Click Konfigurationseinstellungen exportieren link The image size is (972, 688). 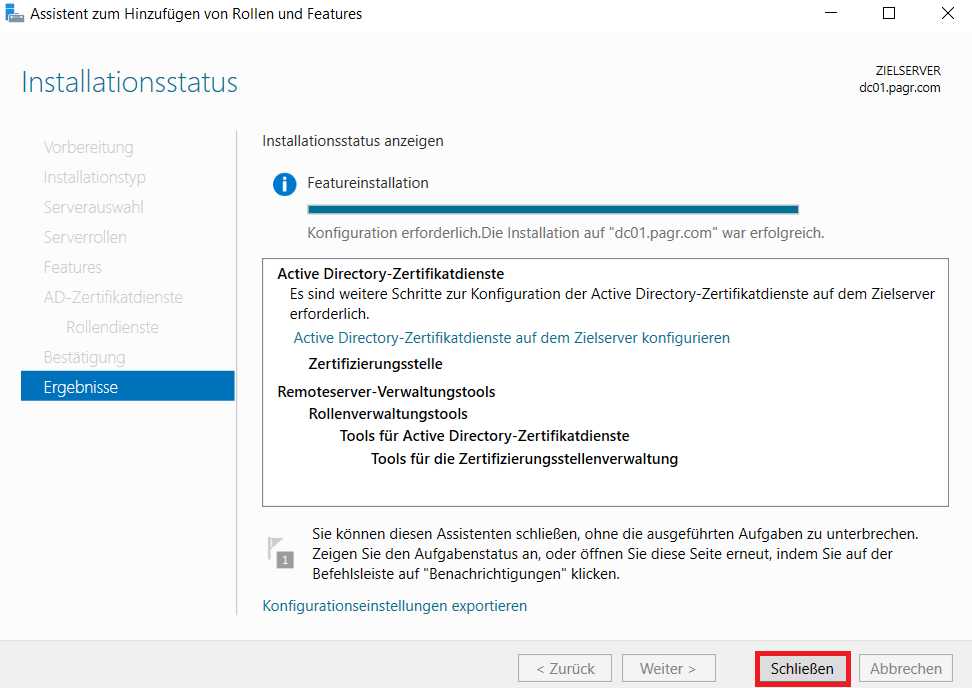tap(394, 606)
